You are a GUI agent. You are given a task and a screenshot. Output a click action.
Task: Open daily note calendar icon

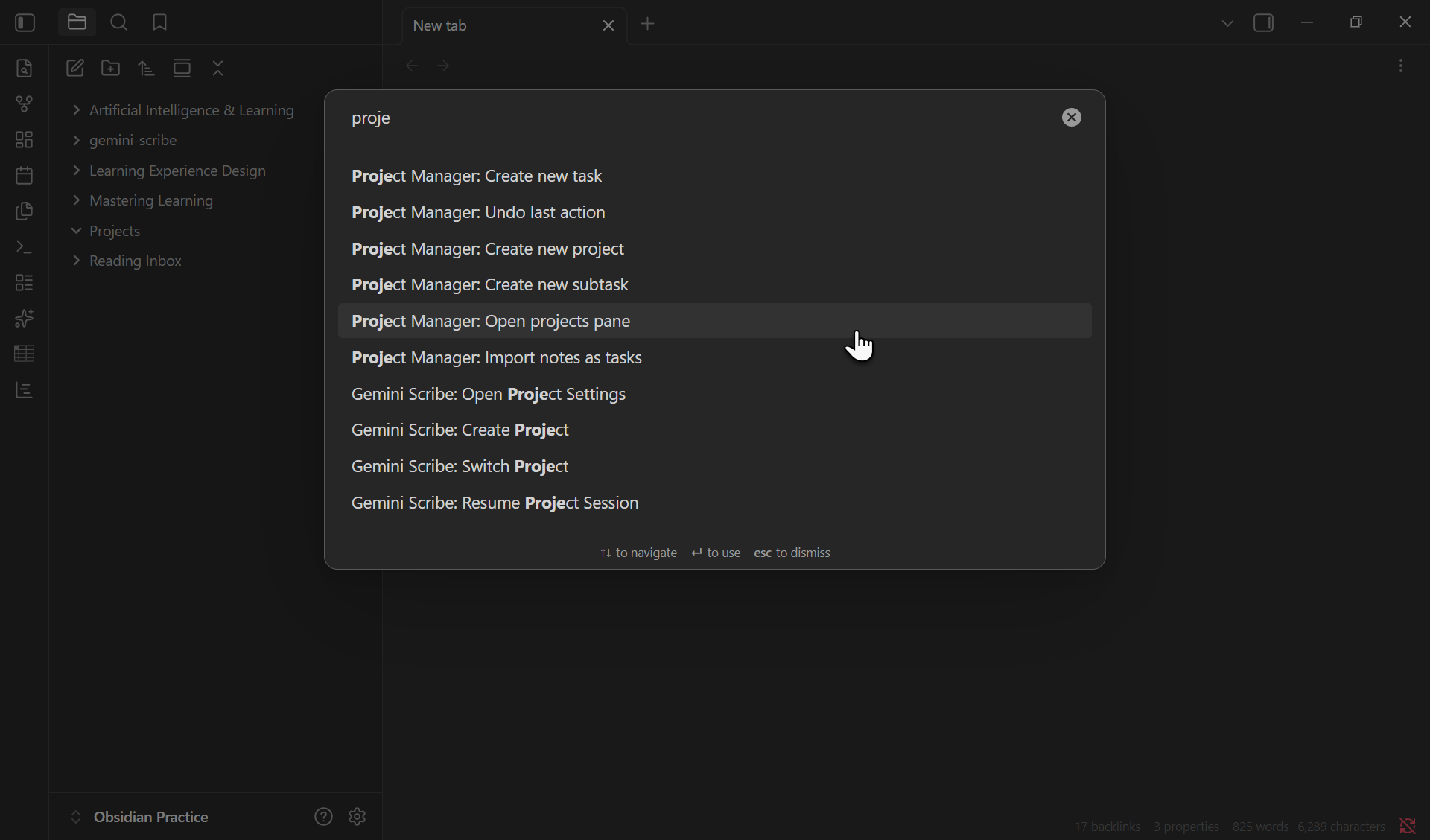click(x=25, y=176)
